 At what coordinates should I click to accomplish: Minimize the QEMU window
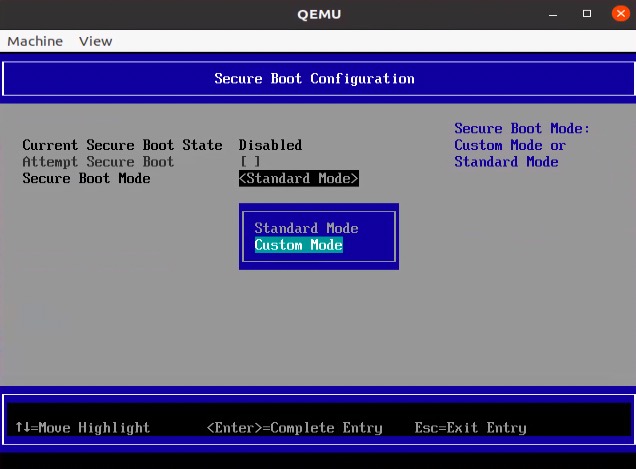(x=553, y=14)
